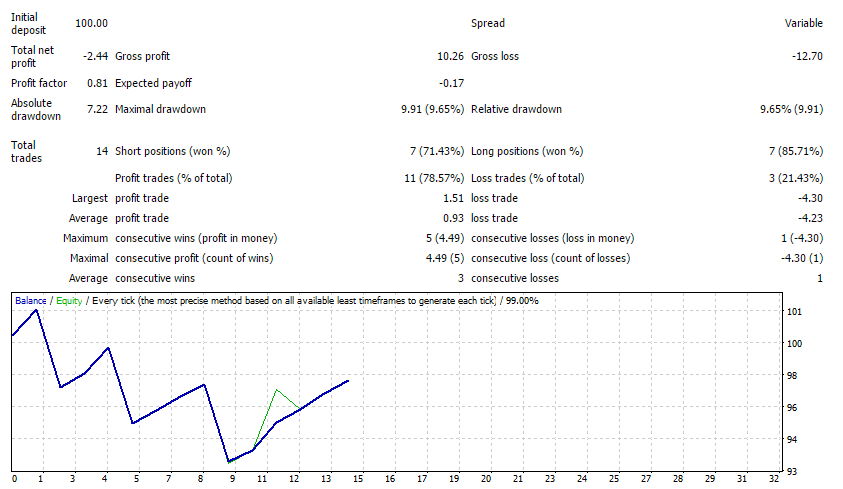
Task: Select the Total net profit value -2.44
Action: click(95, 56)
